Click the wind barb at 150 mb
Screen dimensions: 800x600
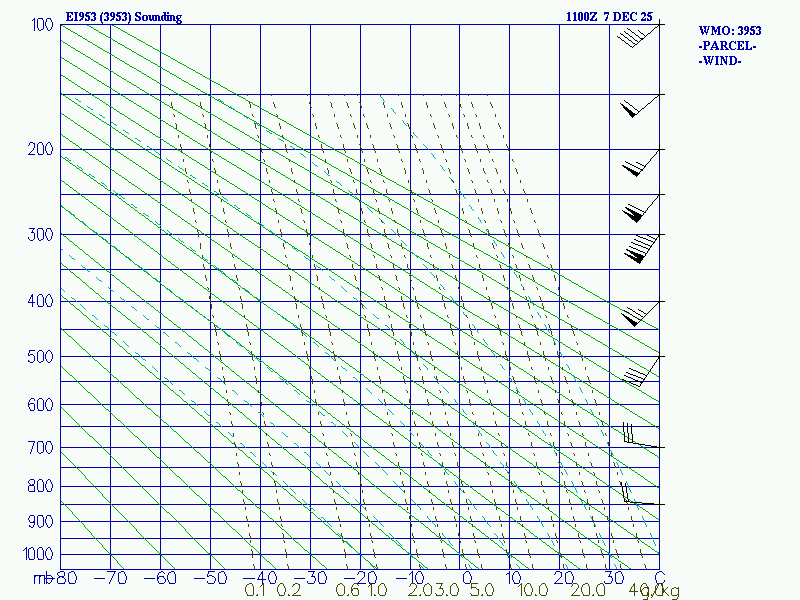pyautogui.click(x=641, y=105)
